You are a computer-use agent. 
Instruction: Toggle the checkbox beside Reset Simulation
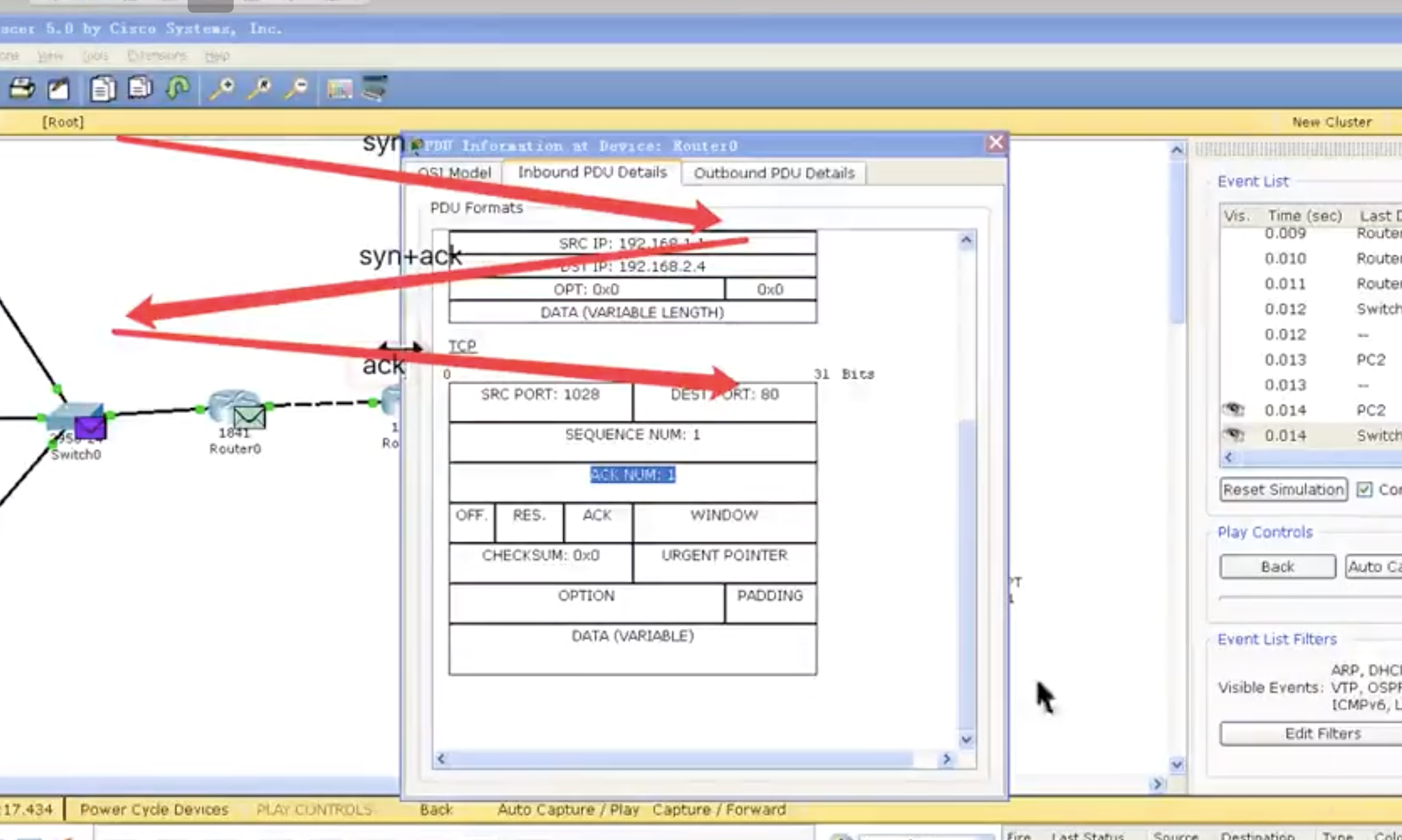coord(1364,490)
